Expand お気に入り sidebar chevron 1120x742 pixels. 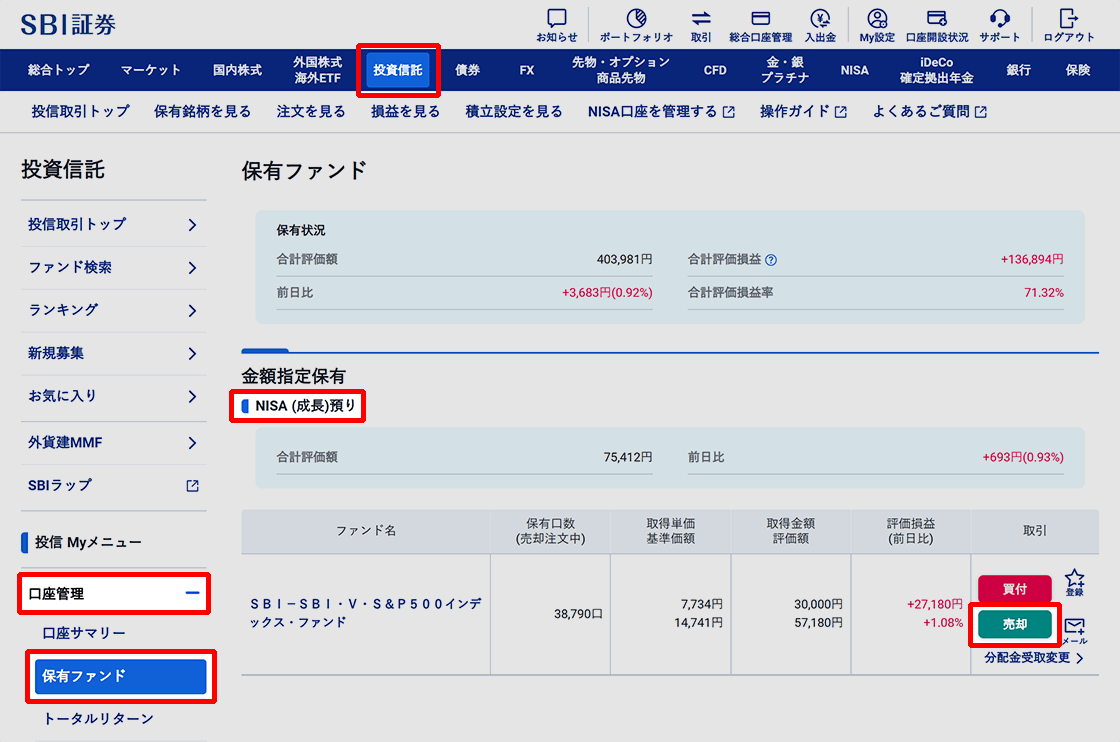192,396
